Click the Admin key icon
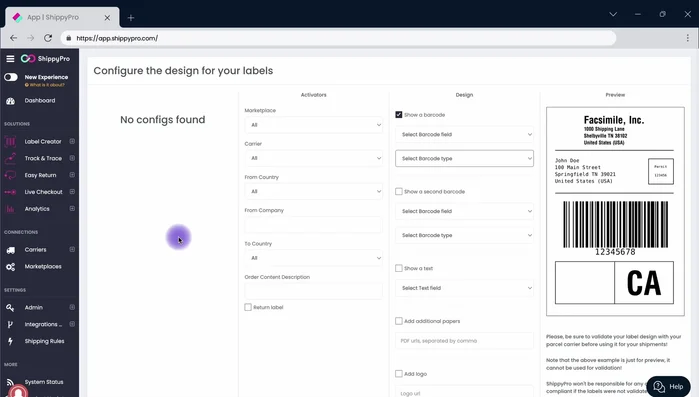 click(x=10, y=308)
